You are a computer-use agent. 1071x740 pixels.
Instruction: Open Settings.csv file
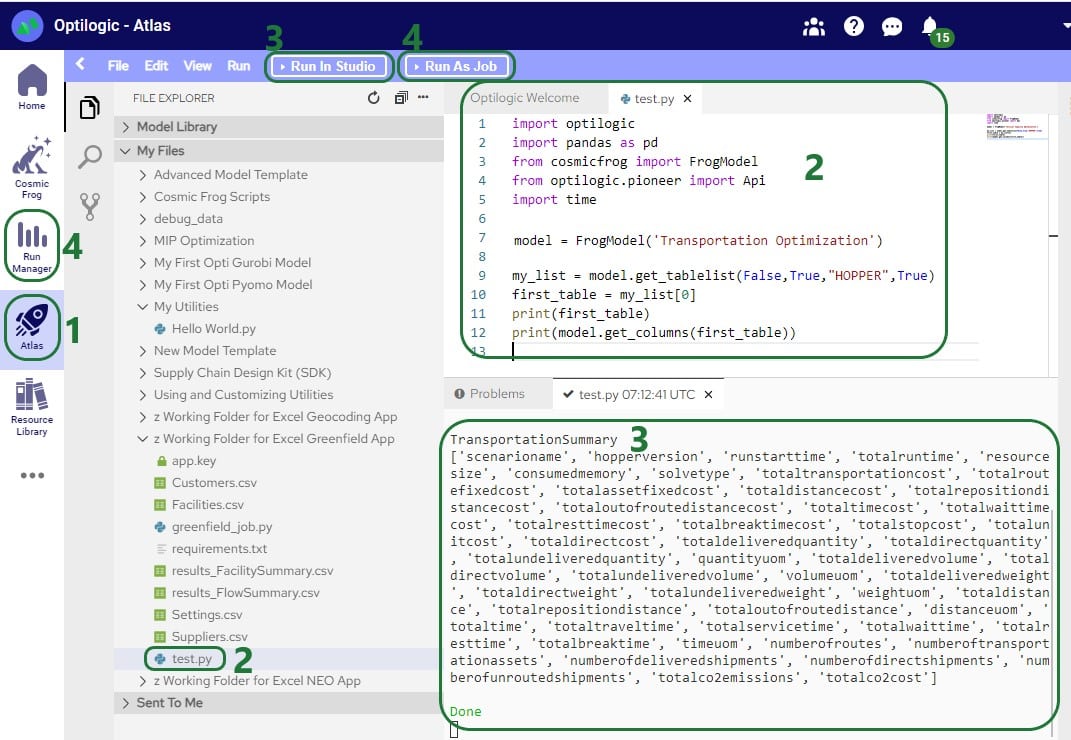pos(206,614)
